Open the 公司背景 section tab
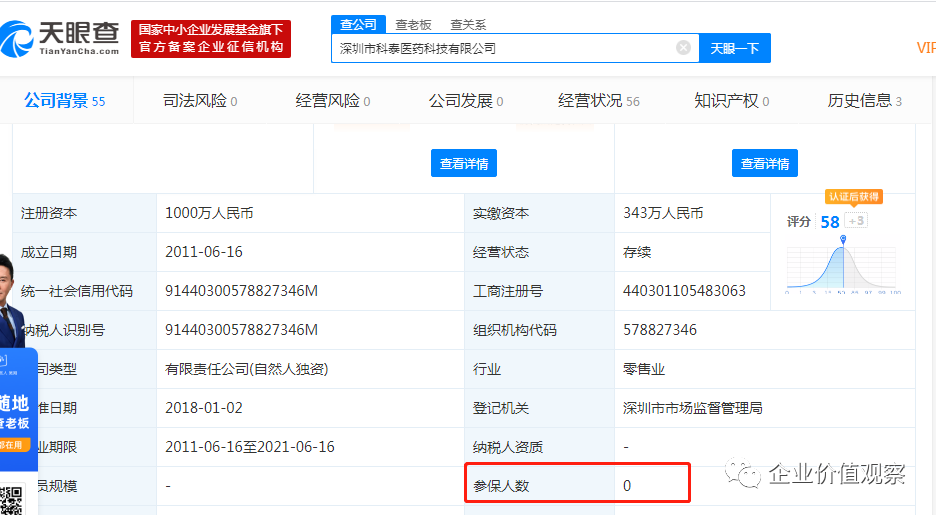The image size is (936, 515). [64, 101]
